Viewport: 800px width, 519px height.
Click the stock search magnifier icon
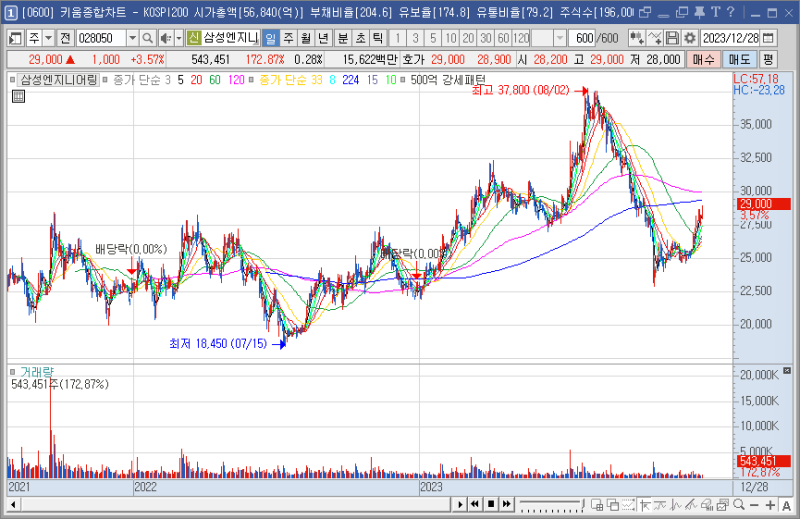pos(147,38)
